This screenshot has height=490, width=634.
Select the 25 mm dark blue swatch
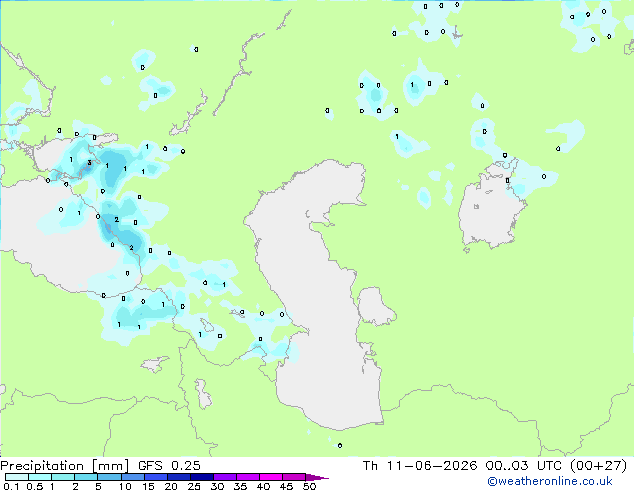point(201,477)
